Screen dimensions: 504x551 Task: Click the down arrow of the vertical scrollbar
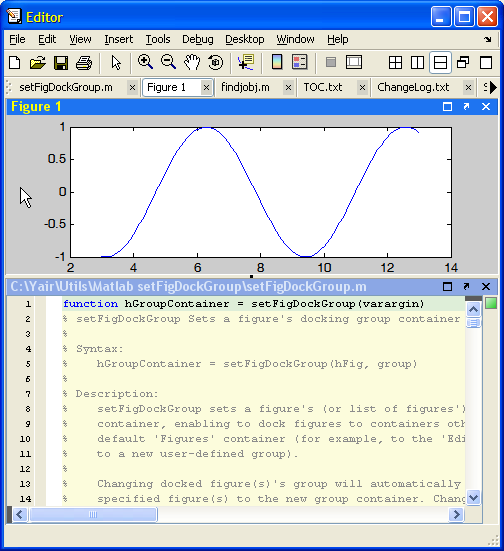473,498
